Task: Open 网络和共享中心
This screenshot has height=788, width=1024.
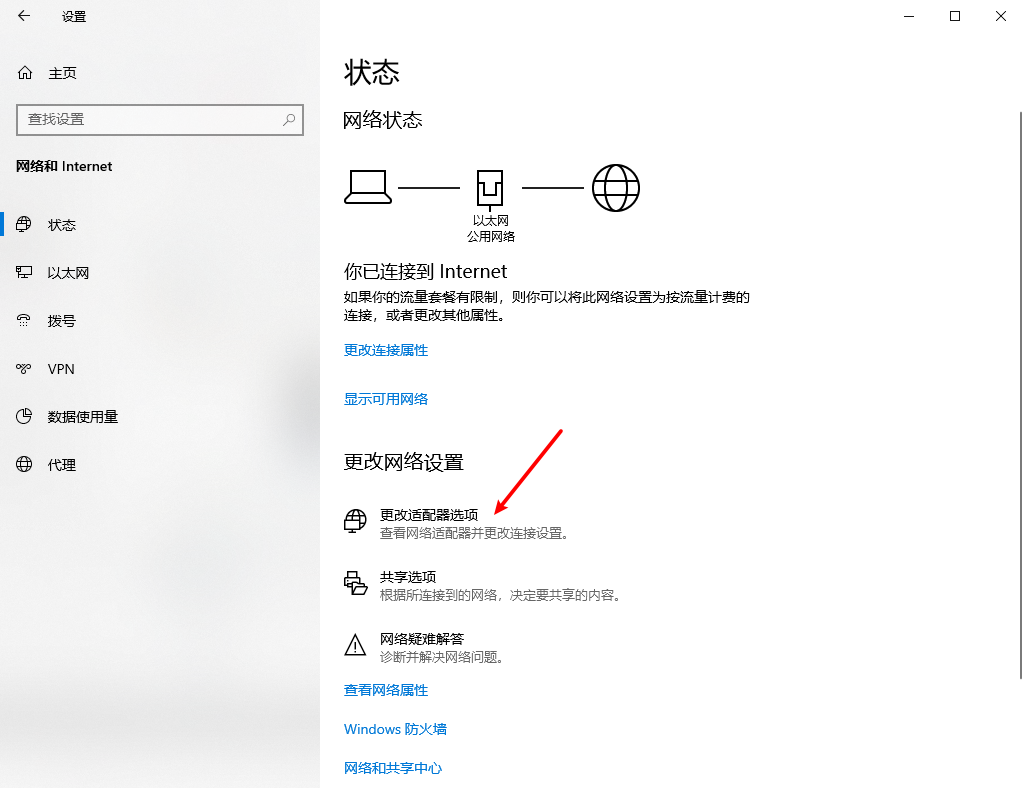Action: [x=392, y=768]
